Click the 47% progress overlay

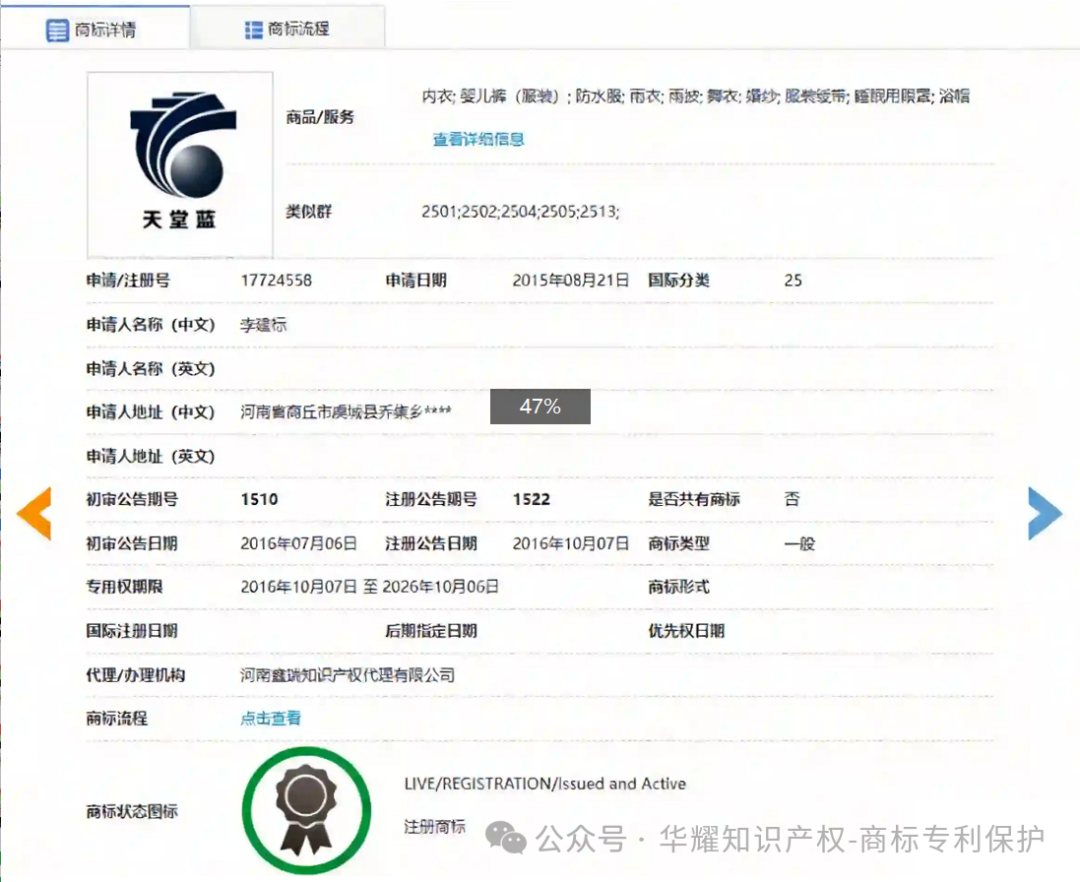pos(540,406)
